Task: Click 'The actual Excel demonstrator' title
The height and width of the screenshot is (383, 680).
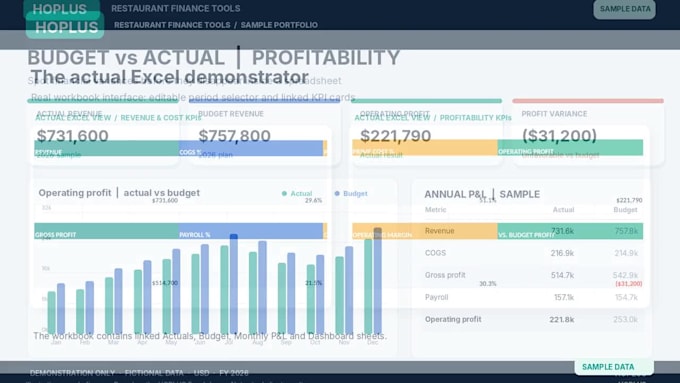Action: click(x=170, y=77)
